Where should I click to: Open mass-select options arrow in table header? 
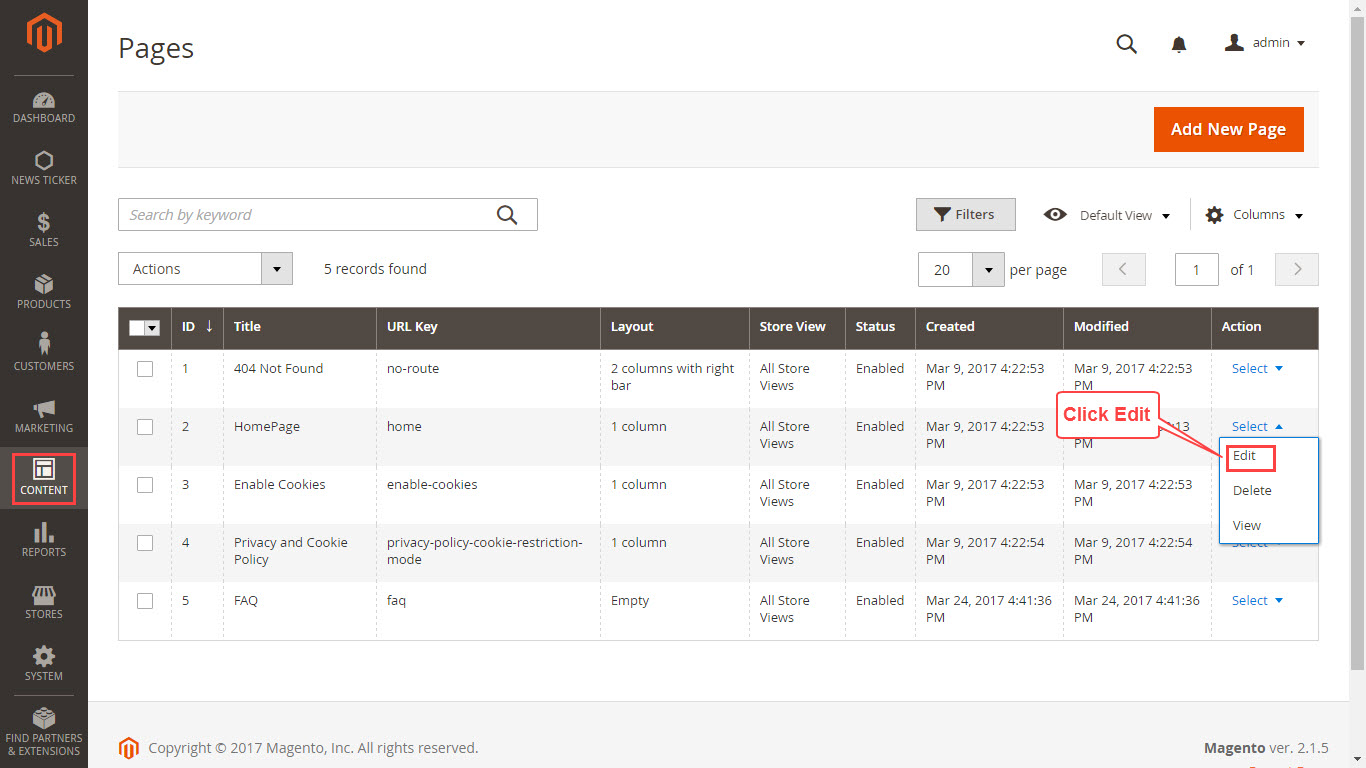coord(153,328)
